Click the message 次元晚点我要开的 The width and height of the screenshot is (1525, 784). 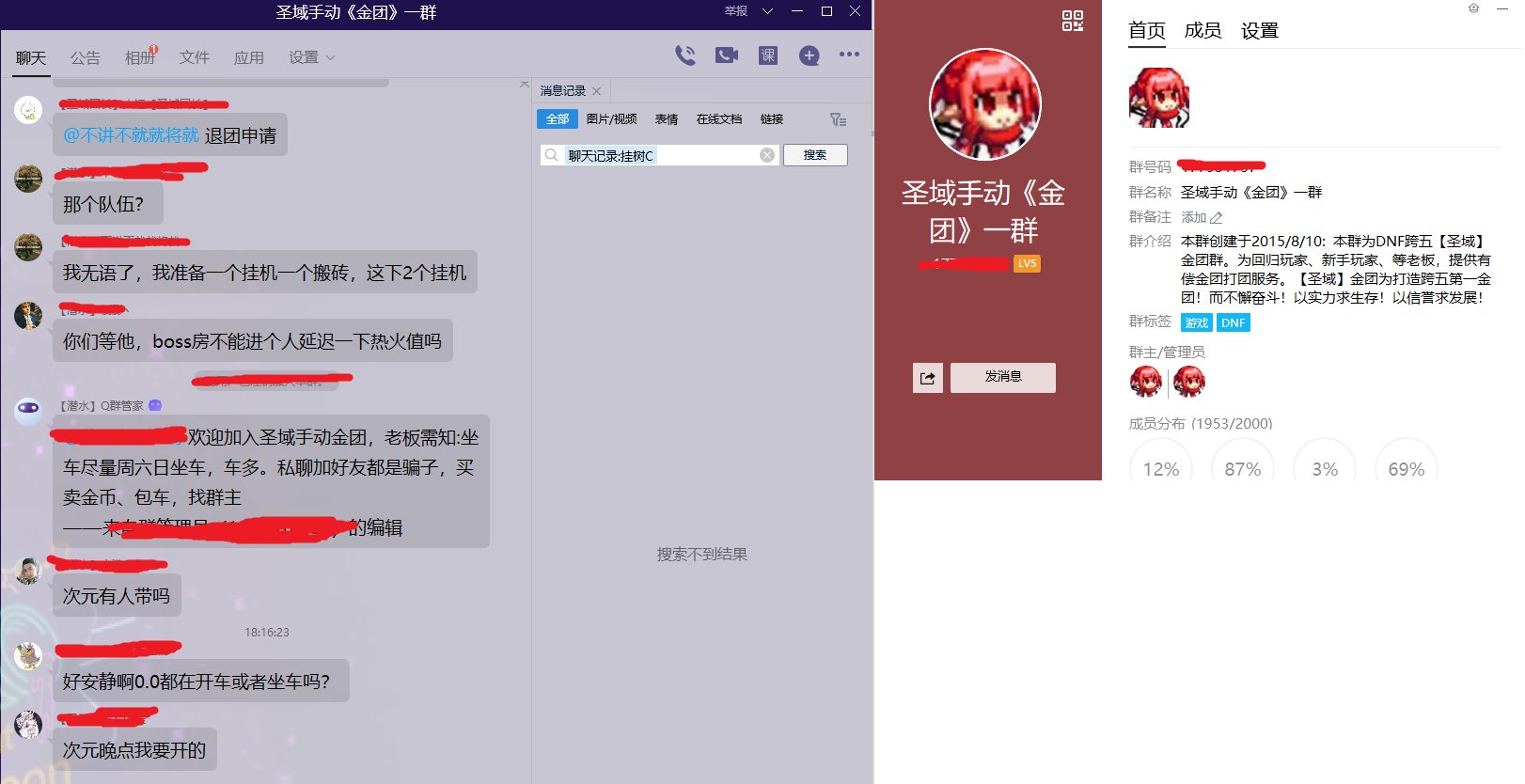(134, 750)
